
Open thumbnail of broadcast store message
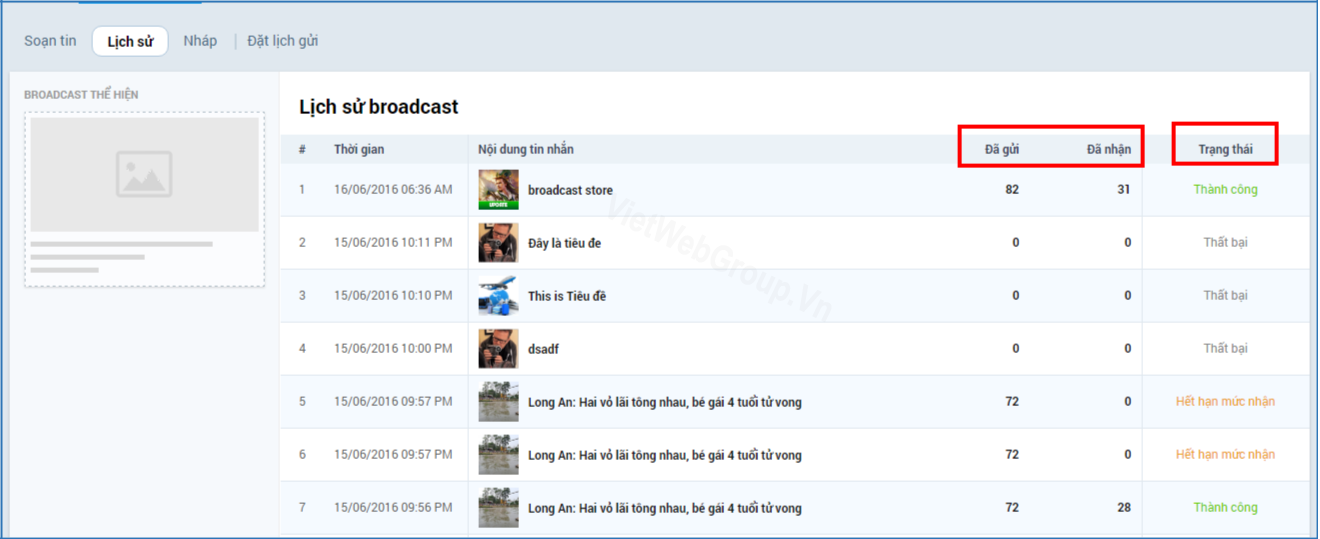[x=498, y=190]
